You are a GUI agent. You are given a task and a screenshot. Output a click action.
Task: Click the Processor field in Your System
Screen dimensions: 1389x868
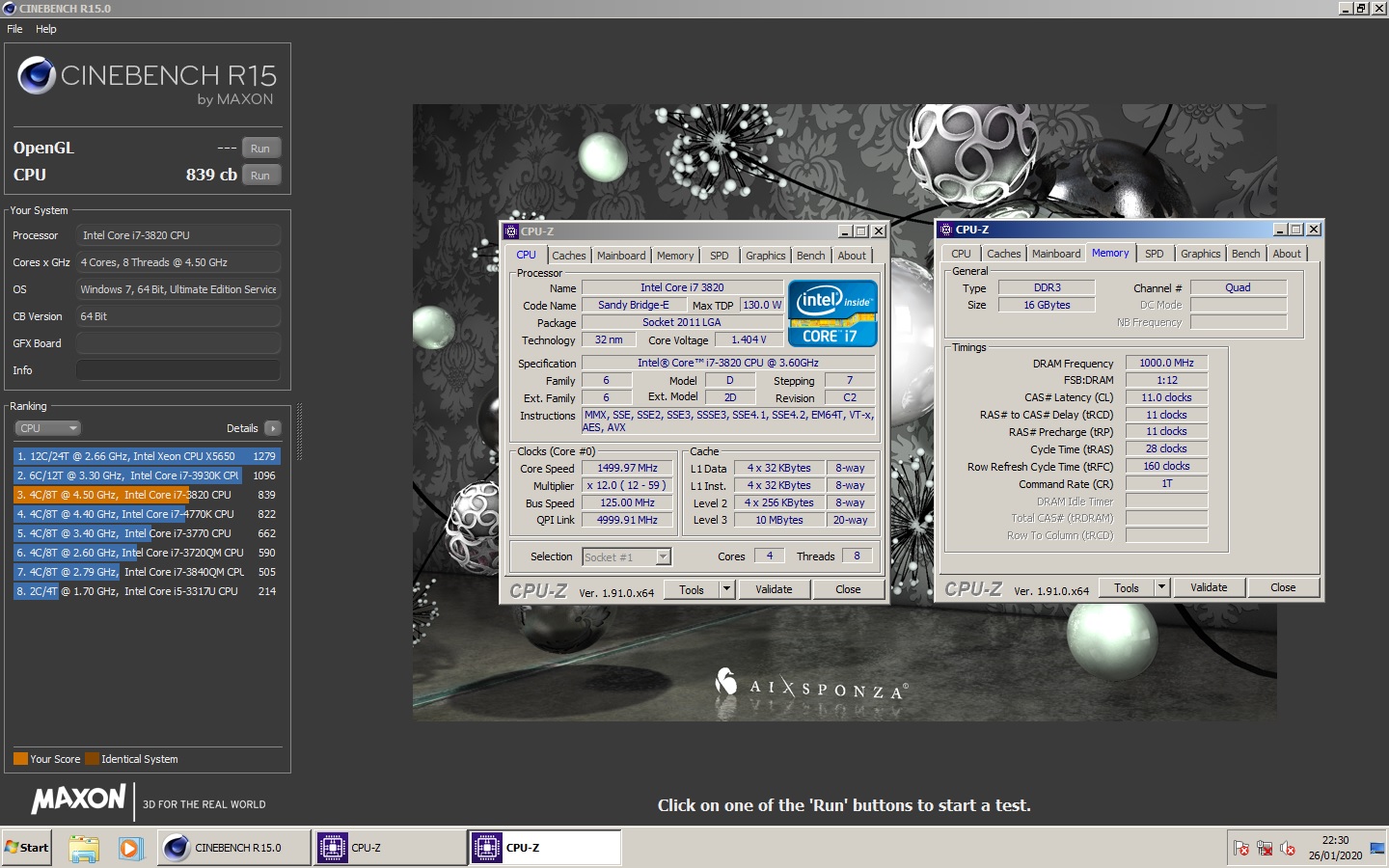point(178,235)
